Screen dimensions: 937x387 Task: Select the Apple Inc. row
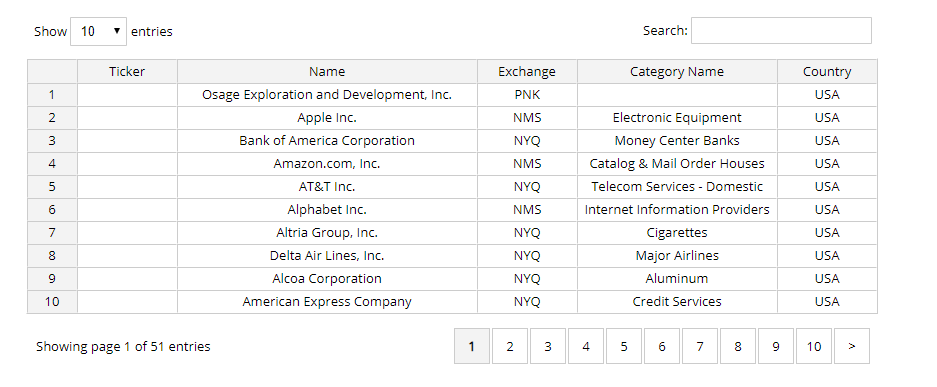pos(452,118)
